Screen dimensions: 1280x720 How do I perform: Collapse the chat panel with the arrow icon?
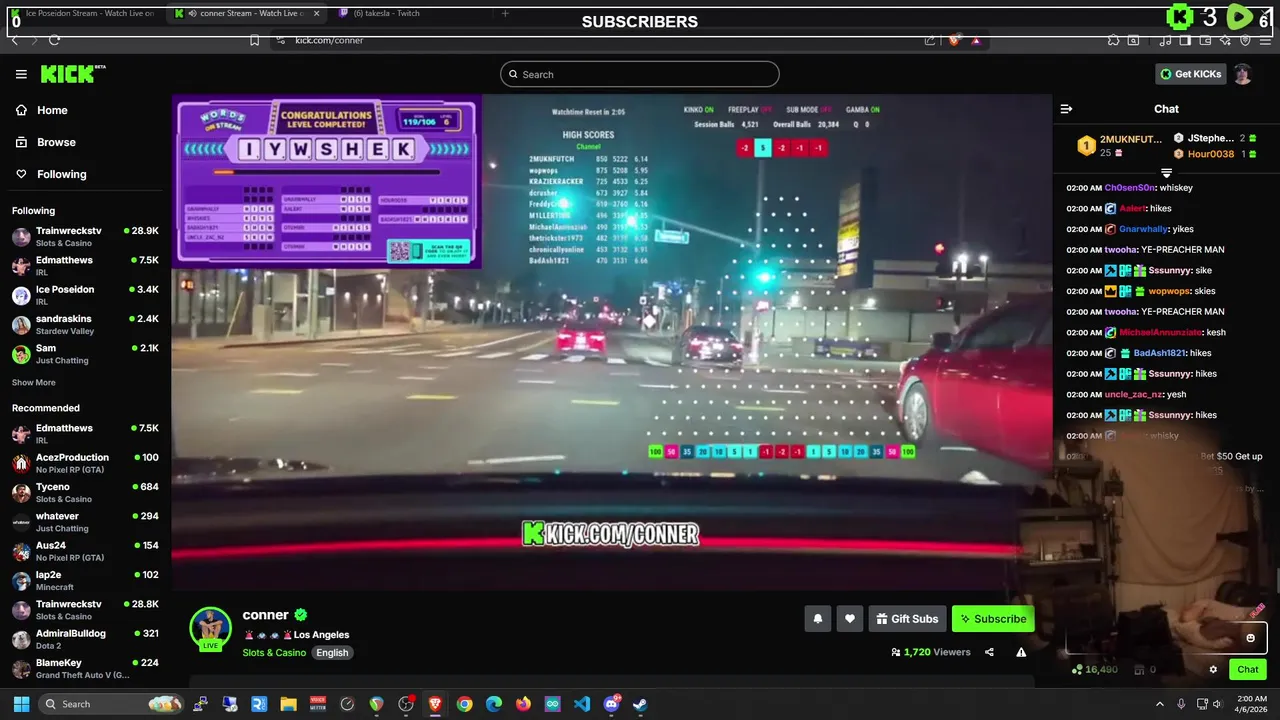point(1066,109)
